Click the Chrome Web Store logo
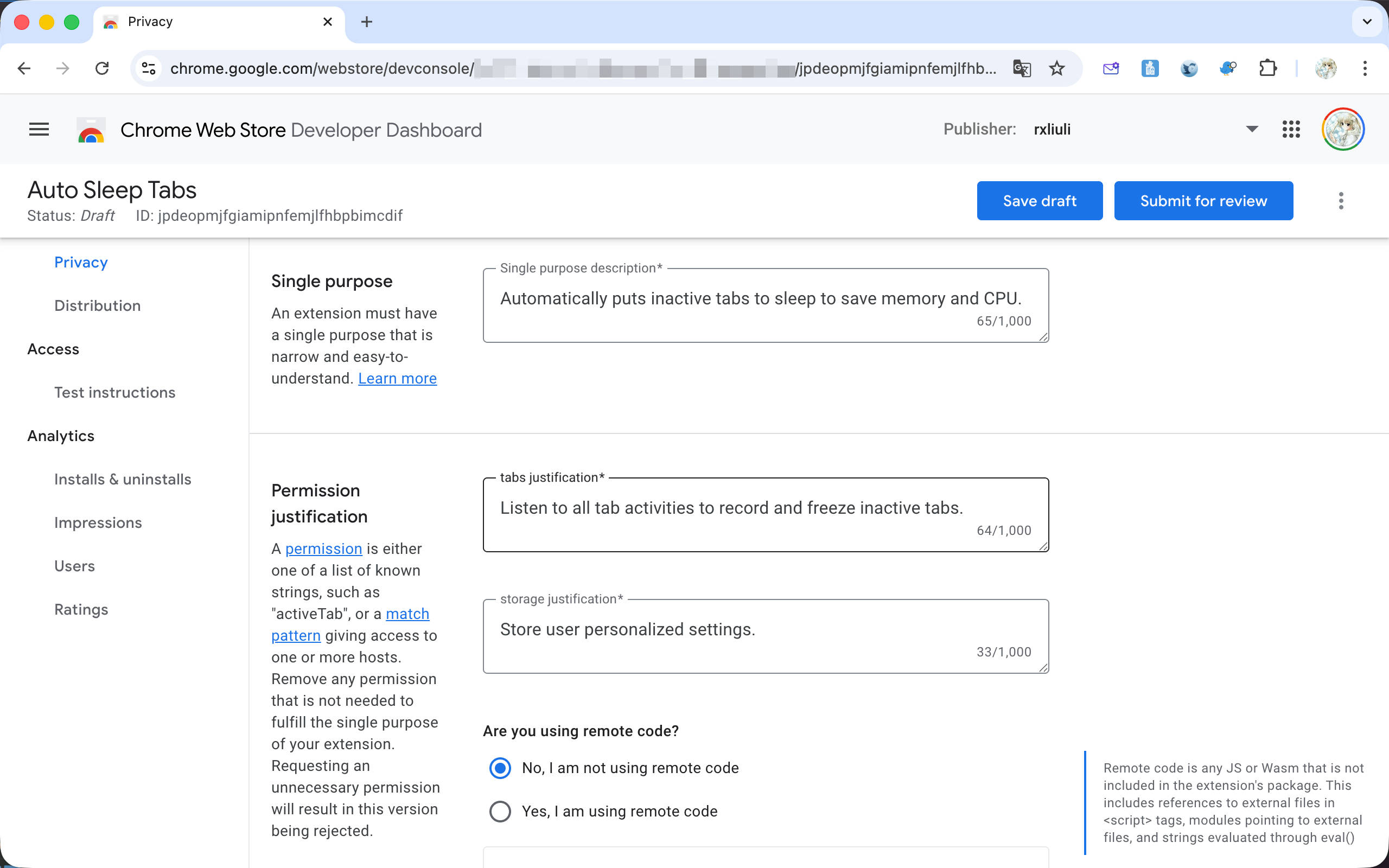1389x868 pixels. (x=91, y=130)
